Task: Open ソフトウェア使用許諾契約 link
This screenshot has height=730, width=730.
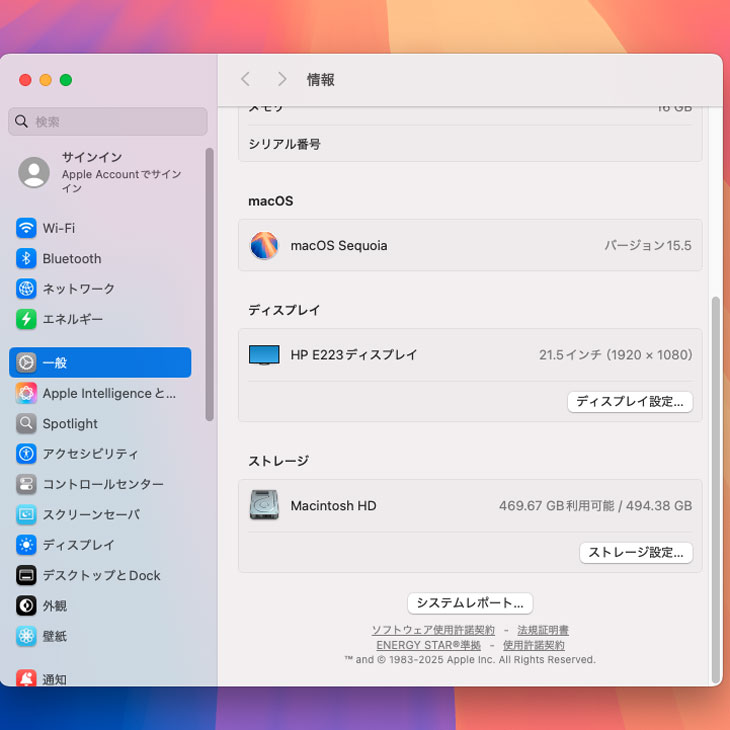Action: (x=433, y=630)
